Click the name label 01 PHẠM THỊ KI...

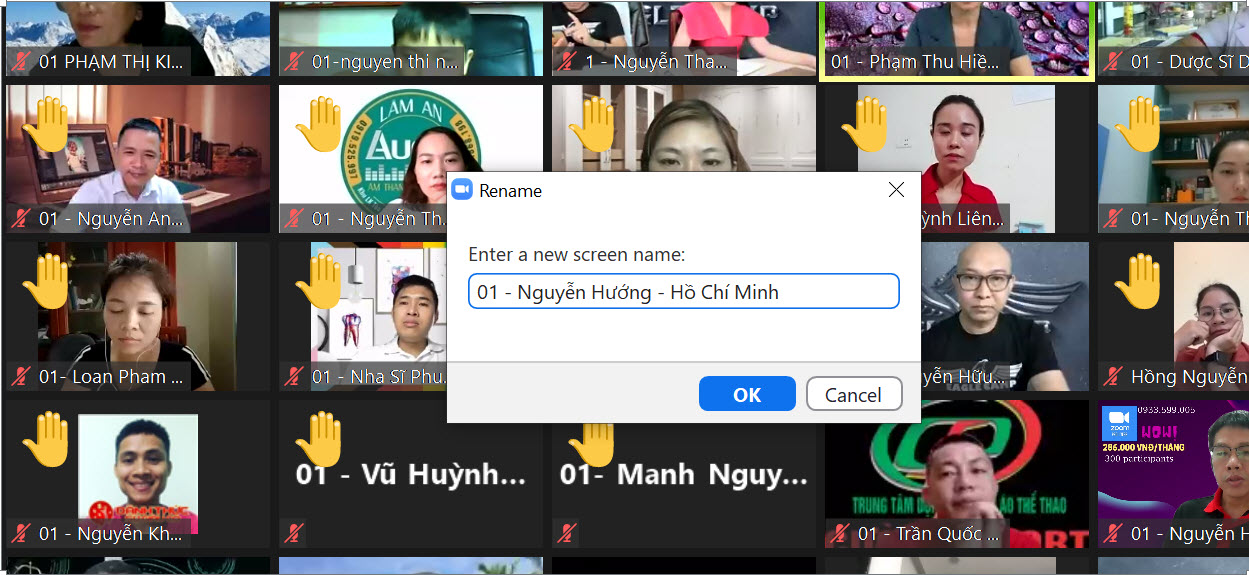tap(111, 62)
